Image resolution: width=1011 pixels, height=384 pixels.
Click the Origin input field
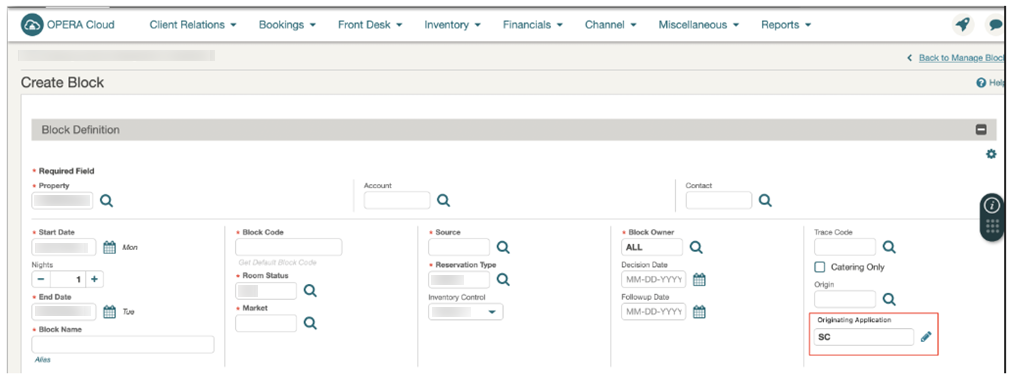[x=845, y=299]
